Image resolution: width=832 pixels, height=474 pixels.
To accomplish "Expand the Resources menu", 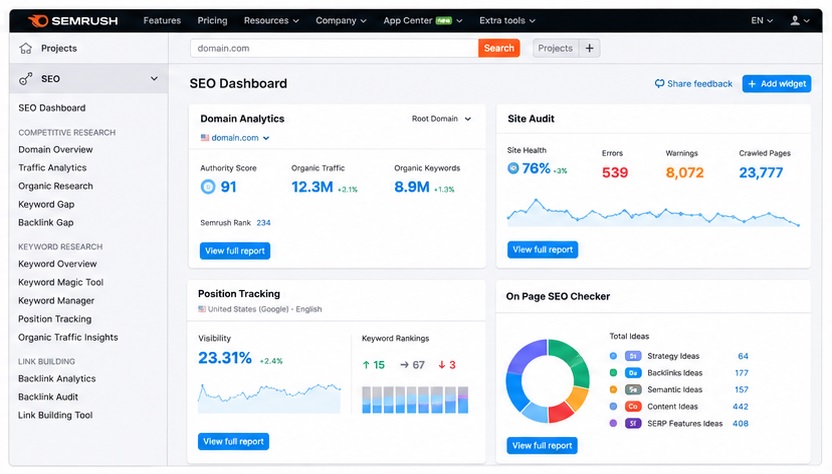I will (271, 21).
